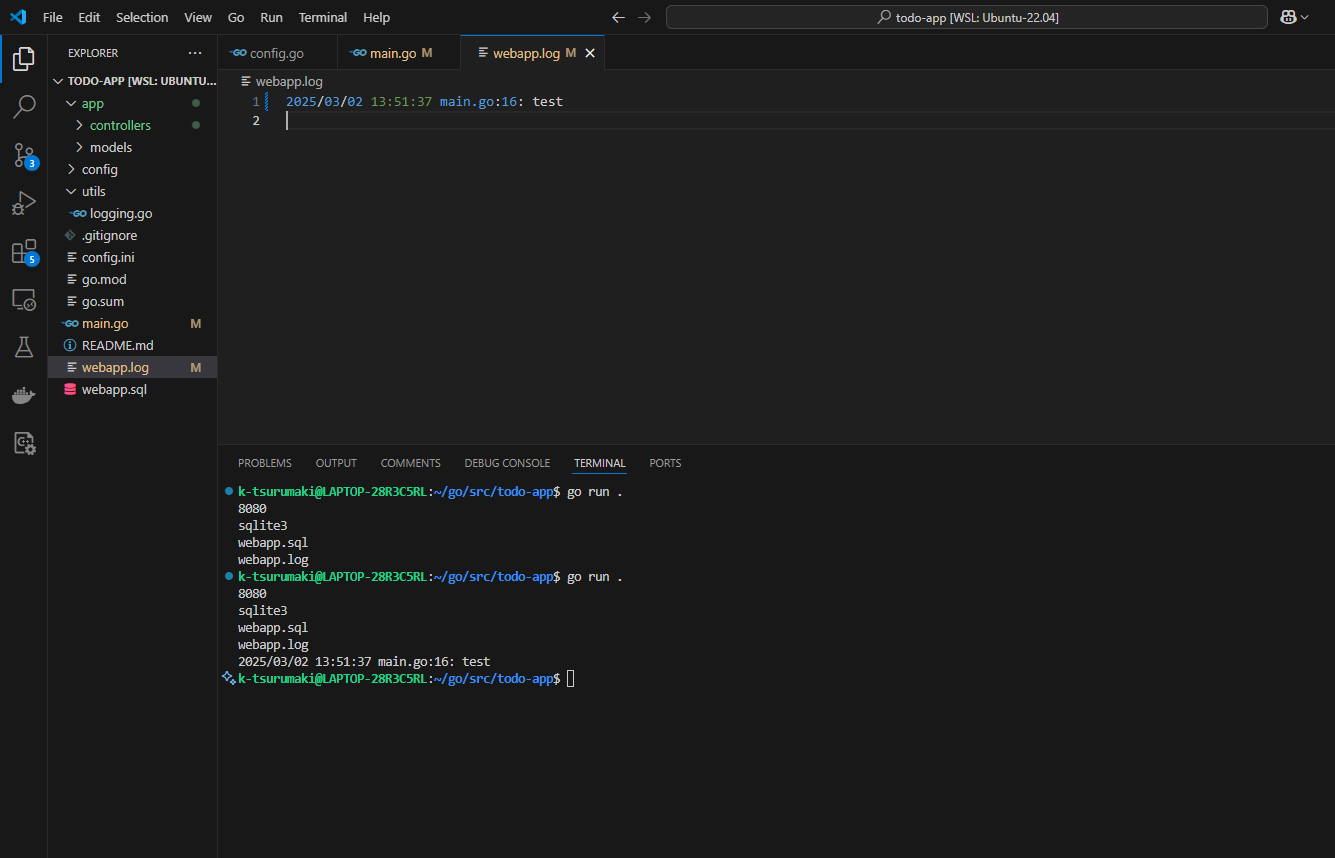Viewport: 1335px width, 858px height.
Task: Switch to the main.go editor tab
Action: tap(399, 53)
